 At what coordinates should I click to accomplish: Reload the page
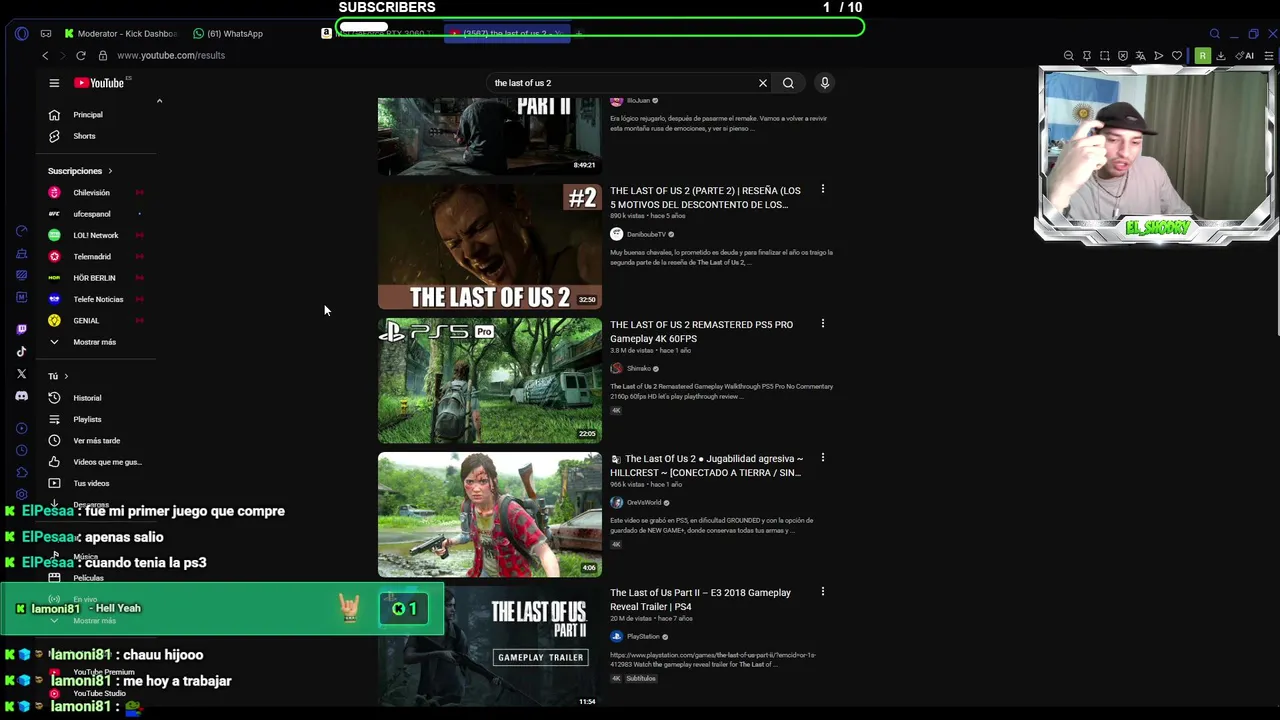[x=81, y=55]
